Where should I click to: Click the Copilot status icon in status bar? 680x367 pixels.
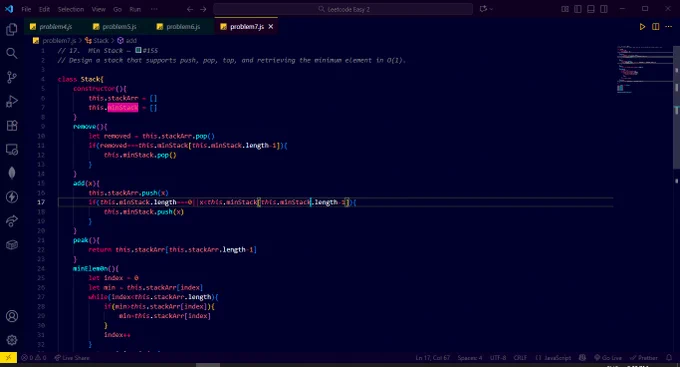582,358
